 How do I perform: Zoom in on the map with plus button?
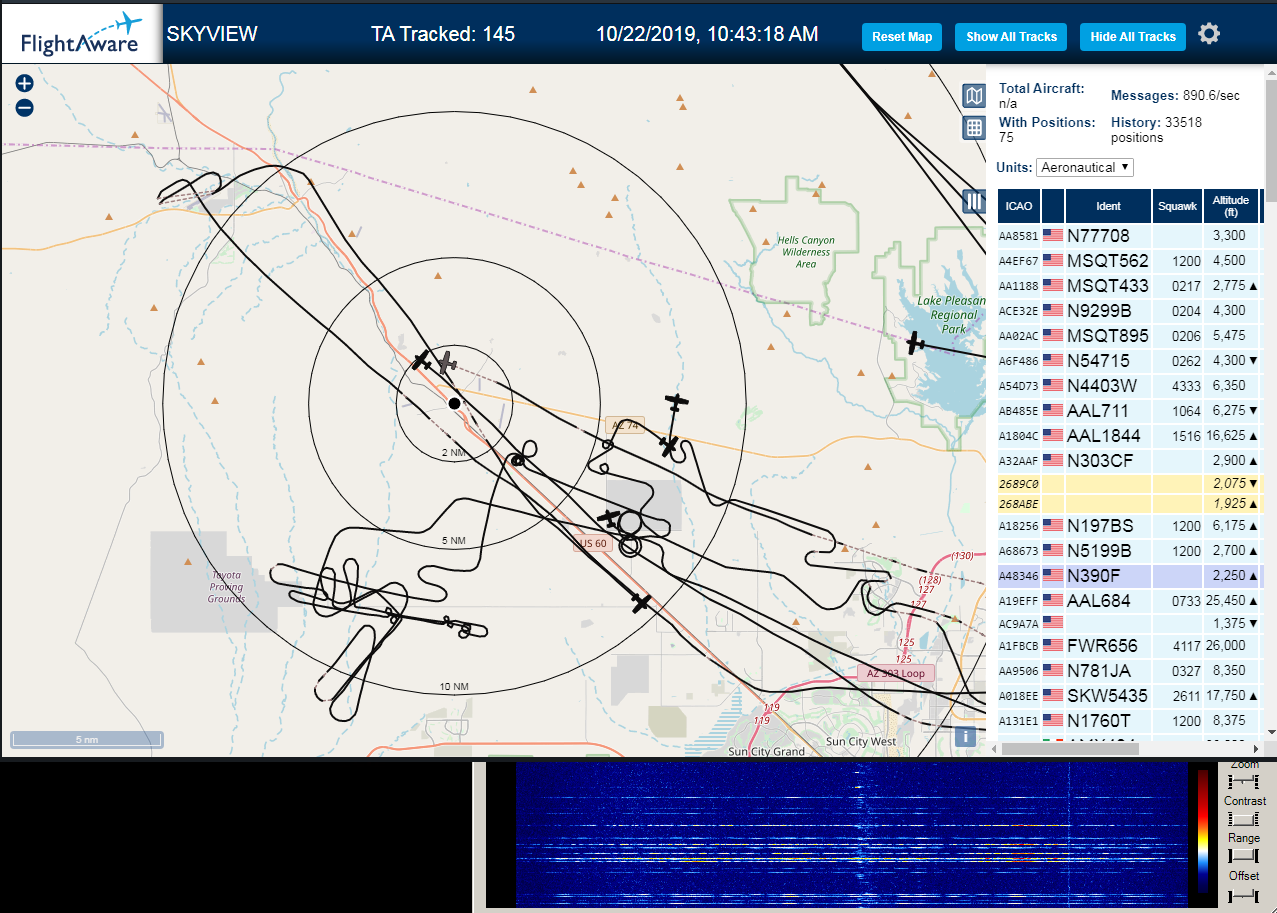coord(25,84)
